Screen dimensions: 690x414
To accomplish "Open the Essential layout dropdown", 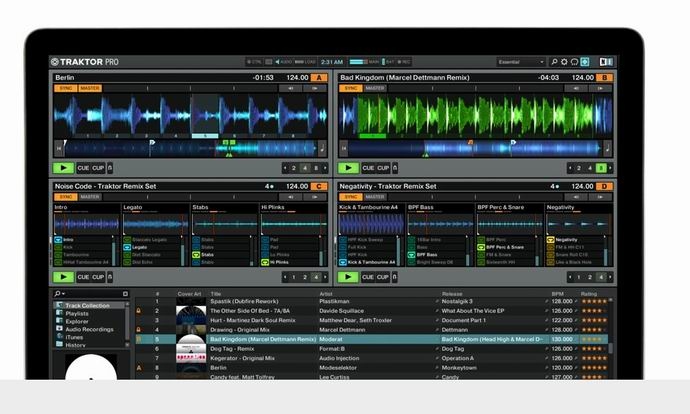I will pos(521,62).
